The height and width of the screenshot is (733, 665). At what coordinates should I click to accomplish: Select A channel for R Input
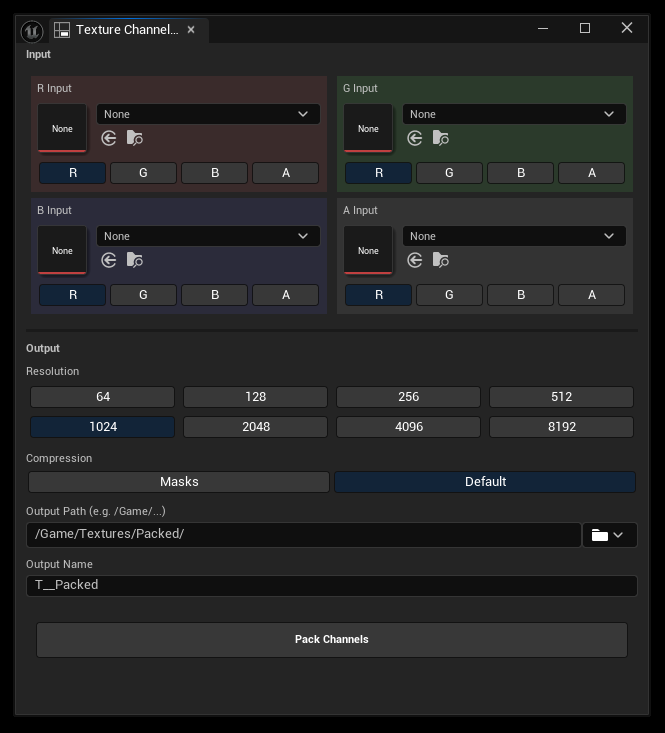(x=286, y=173)
